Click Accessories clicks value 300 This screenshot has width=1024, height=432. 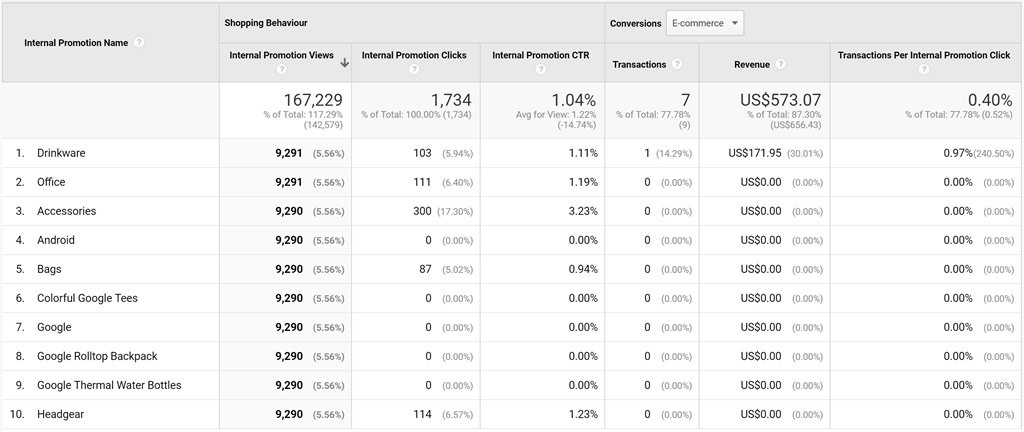click(422, 211)
